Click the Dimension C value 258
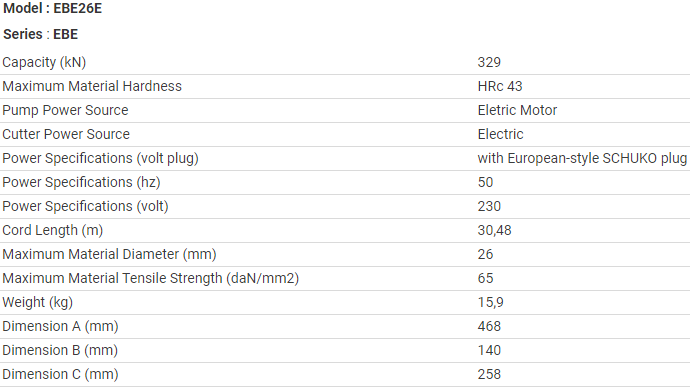The width and height of the screenshot is (690, 388). pos(489,374)
